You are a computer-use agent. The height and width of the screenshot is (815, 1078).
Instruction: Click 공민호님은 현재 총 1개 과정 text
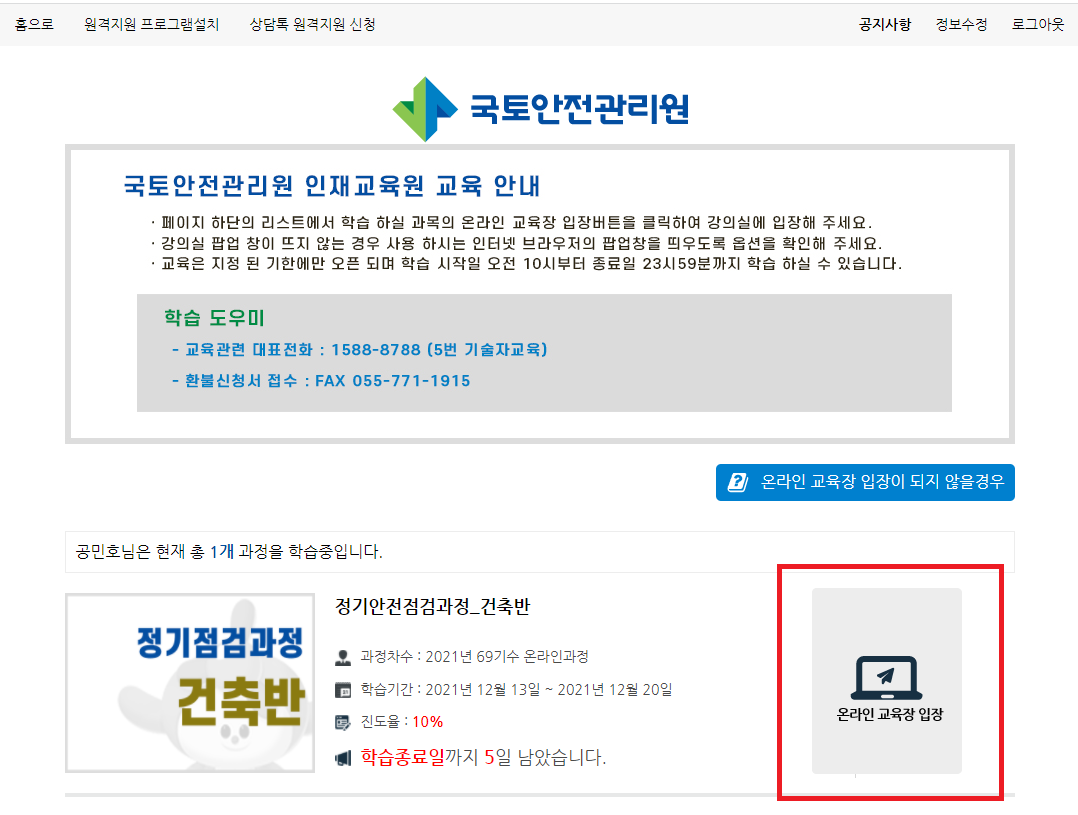[x=229, y=552]
